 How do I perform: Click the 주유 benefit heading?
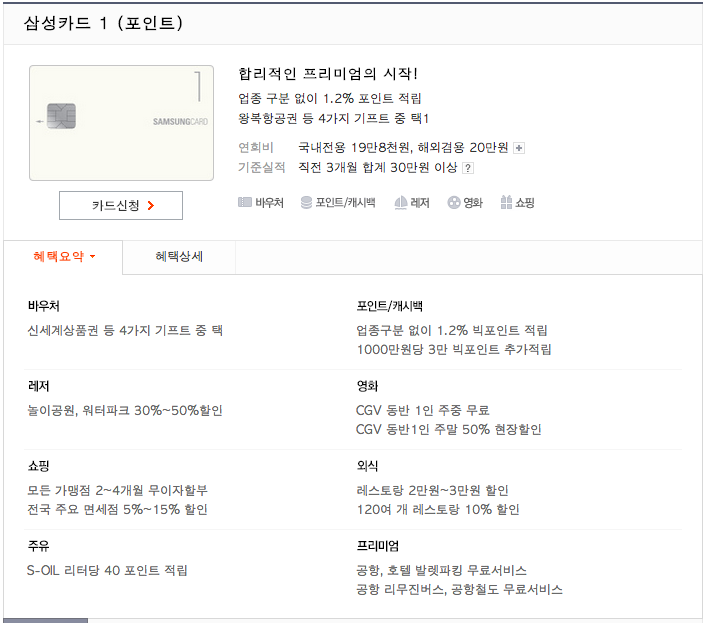pos(38,546)
